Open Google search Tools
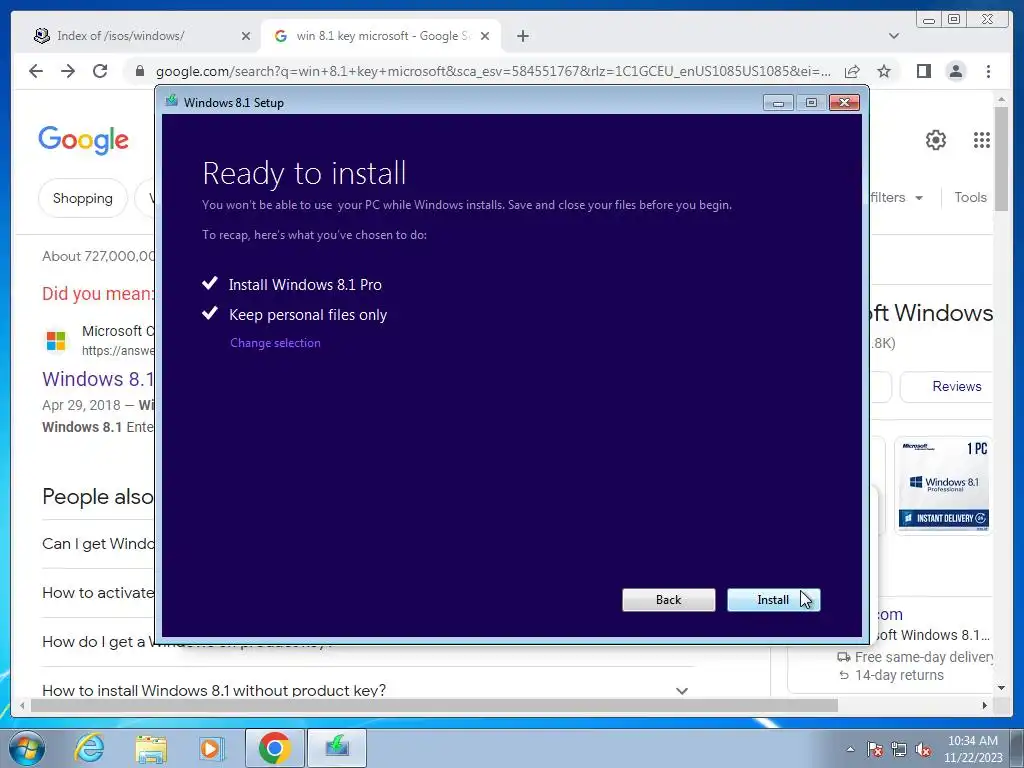This screenshot has width=1024, height=768. (970, 197)
